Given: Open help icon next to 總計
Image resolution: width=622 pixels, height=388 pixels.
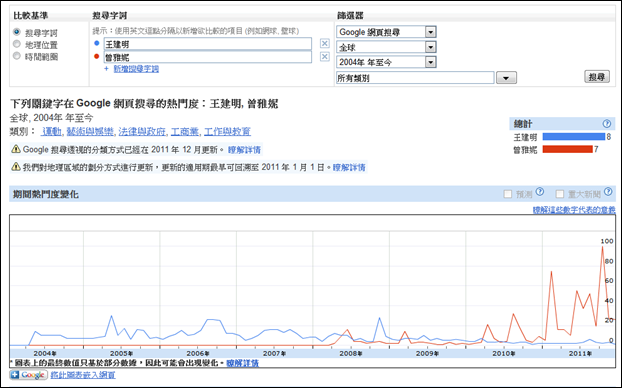Looking at the screenshot, I should (607, 124).
